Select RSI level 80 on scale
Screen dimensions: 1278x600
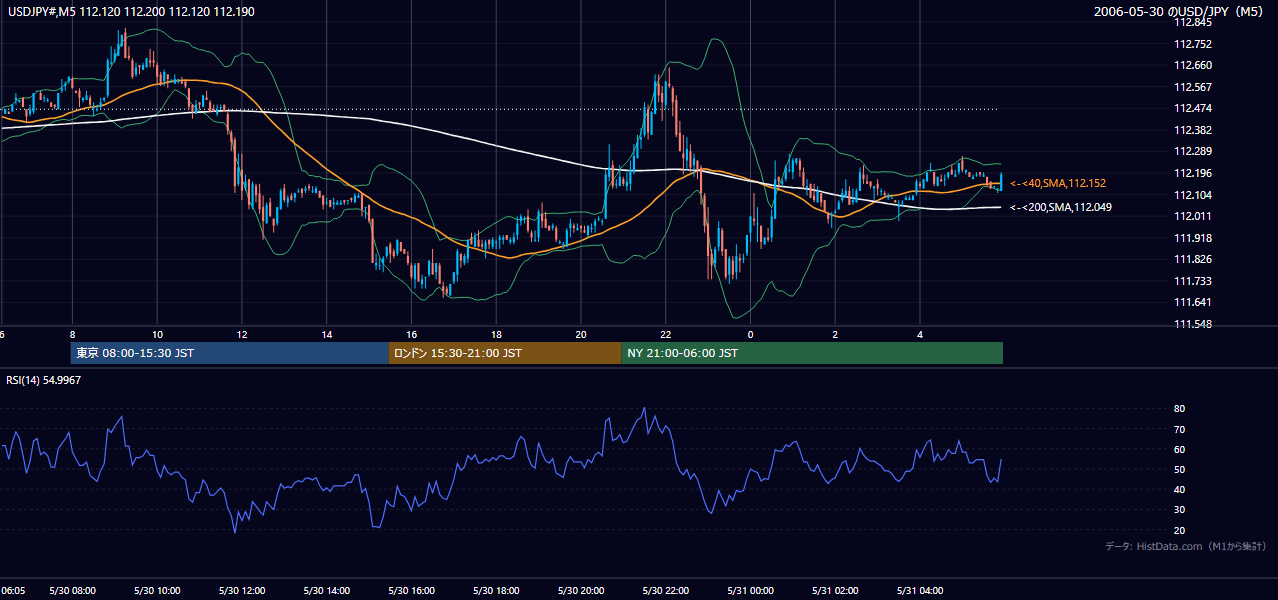pos(1180,409)
